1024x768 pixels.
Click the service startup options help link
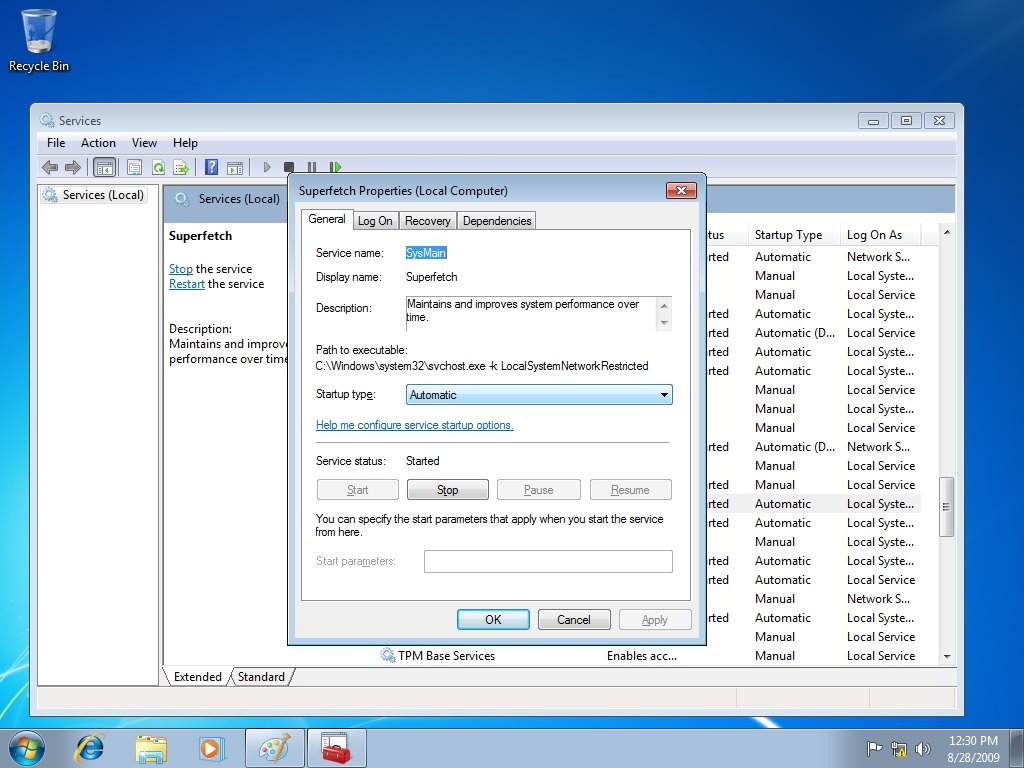pos(414,425)
